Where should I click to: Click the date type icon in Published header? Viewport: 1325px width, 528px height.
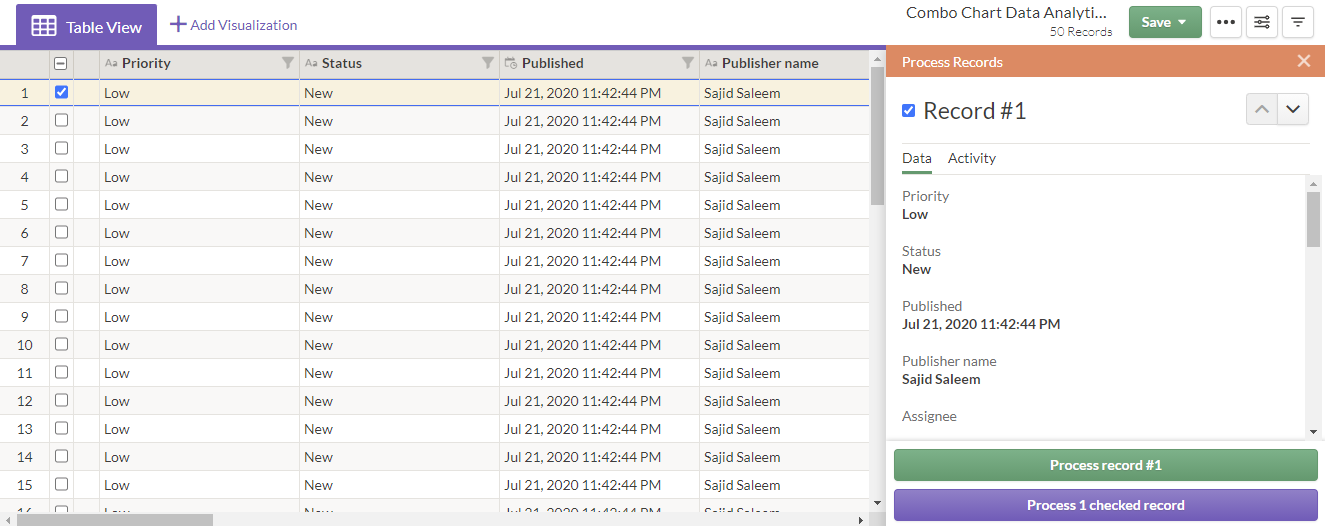point(511,63)
